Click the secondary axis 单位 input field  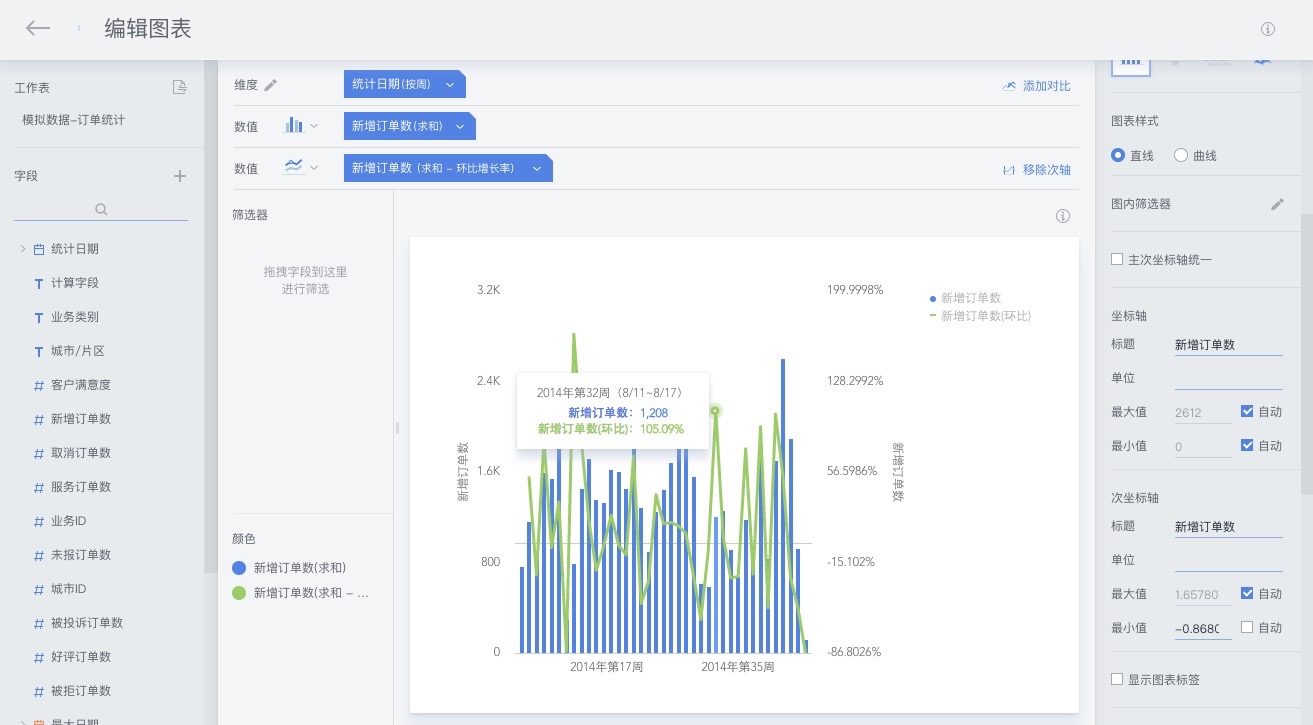(x=1228, y=560)
